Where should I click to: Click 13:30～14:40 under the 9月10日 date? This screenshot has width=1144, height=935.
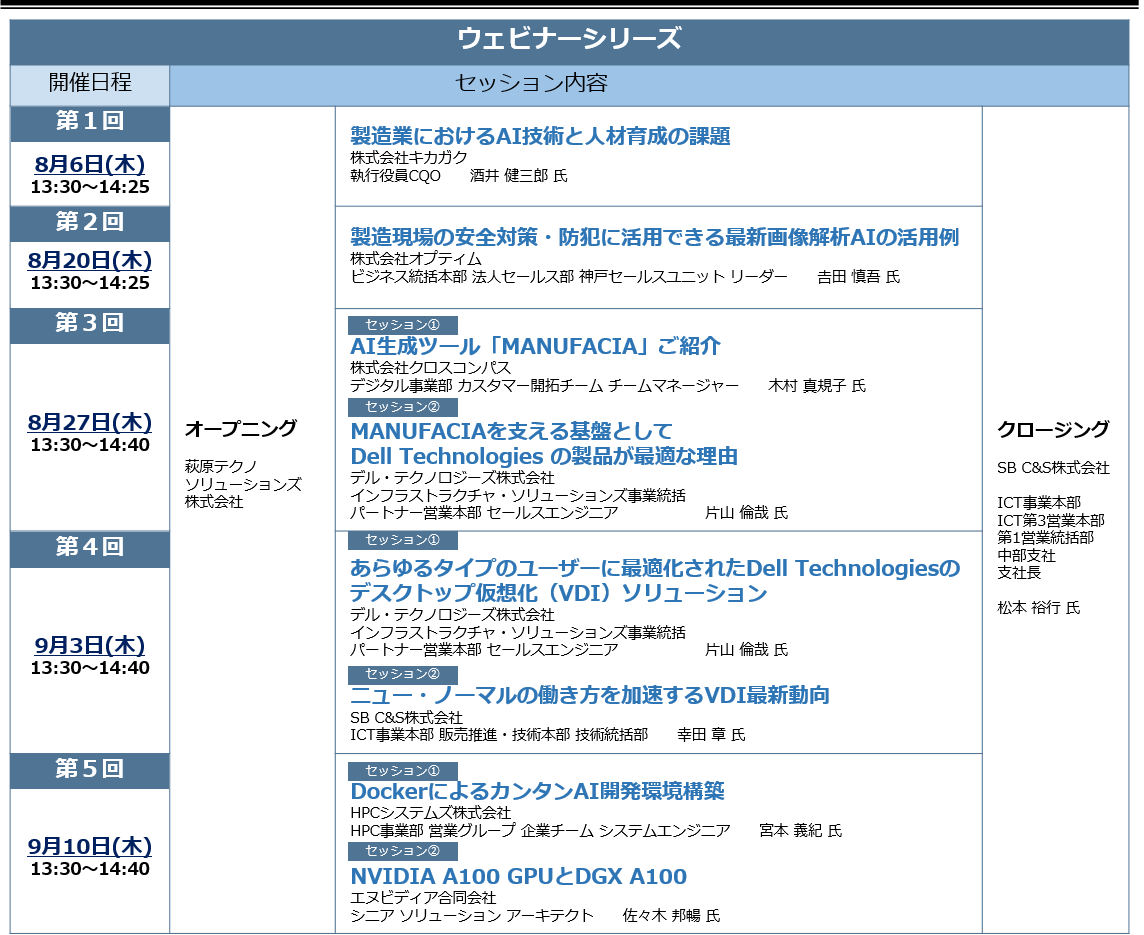[x=90, y=869]
